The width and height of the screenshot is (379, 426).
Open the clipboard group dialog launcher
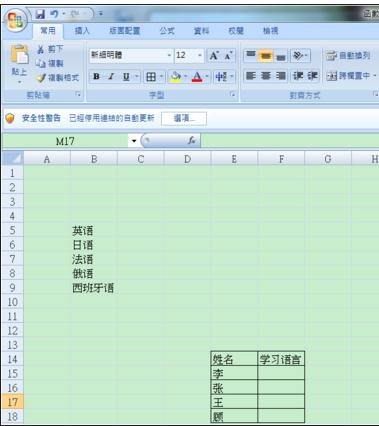click(78, 95)
